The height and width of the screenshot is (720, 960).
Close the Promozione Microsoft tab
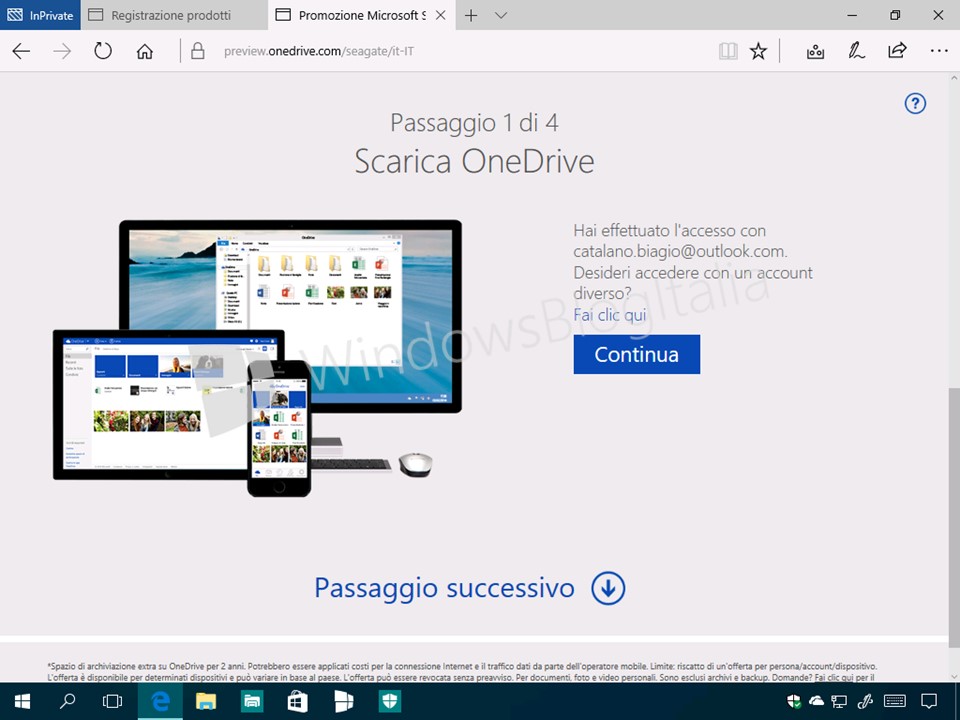440,15
